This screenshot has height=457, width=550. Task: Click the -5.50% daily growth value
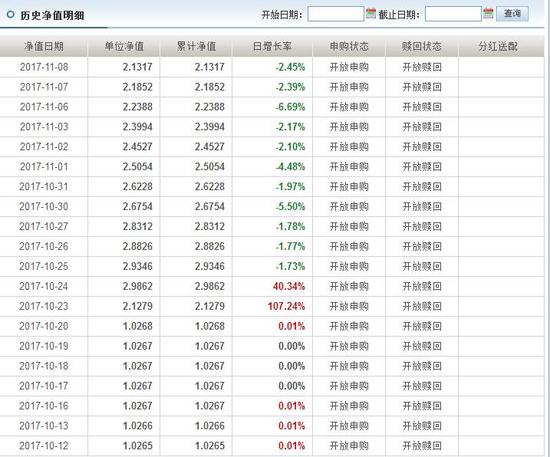click(x=290, y=206)
